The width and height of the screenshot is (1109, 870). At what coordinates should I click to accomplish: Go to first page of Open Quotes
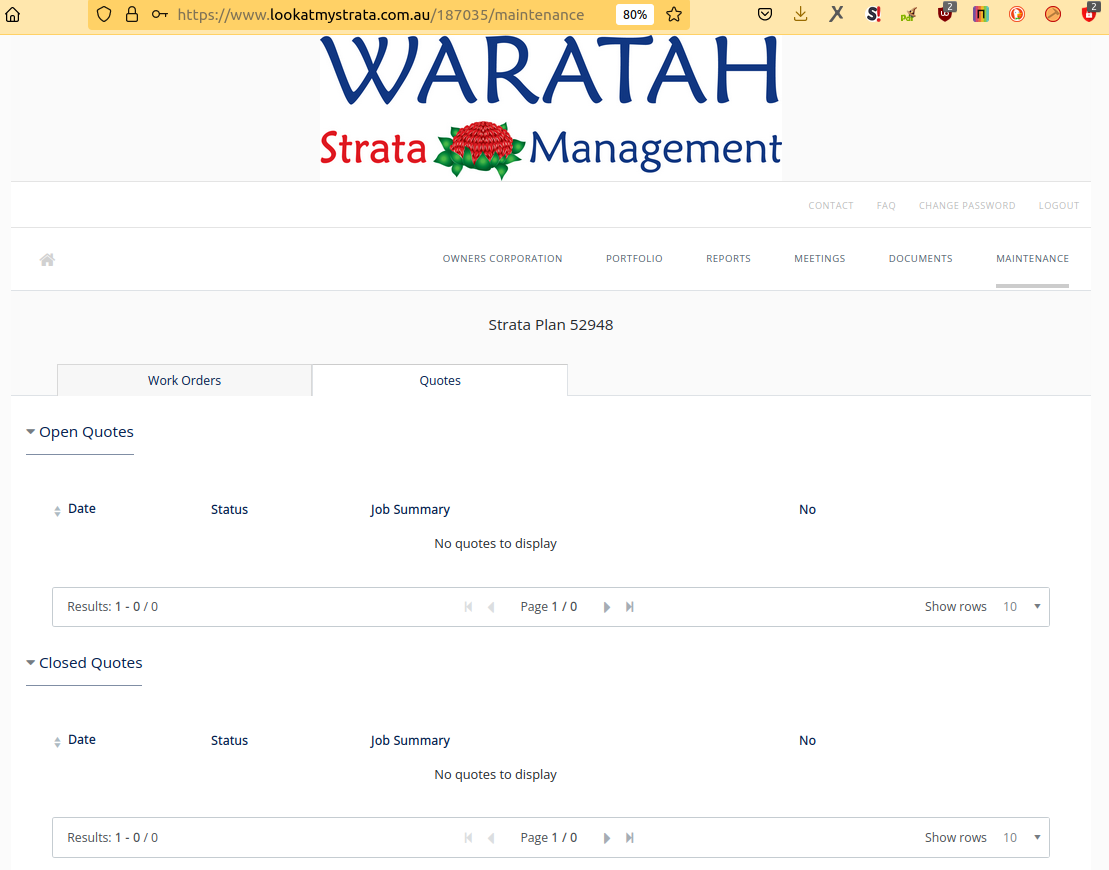(x=468, y=608)
